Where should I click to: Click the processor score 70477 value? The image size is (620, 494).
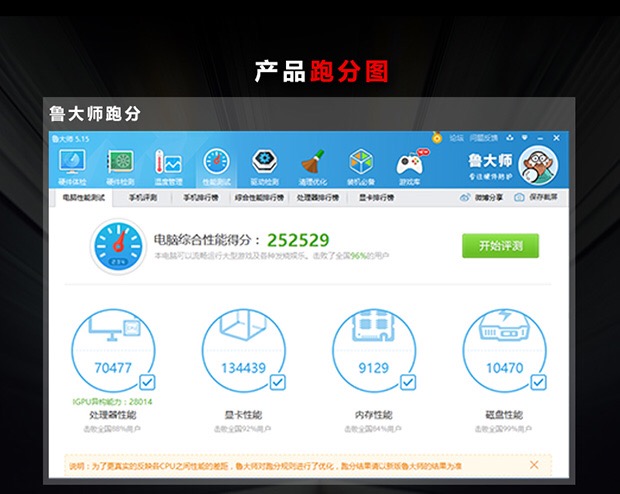click(x=113, y=368)
